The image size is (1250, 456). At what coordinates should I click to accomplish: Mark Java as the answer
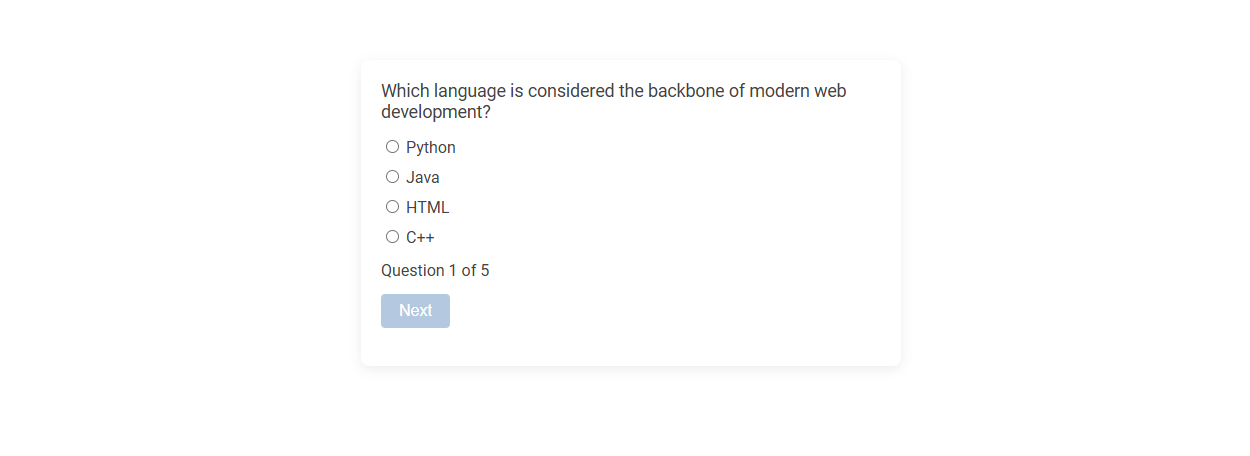(392, 177)
